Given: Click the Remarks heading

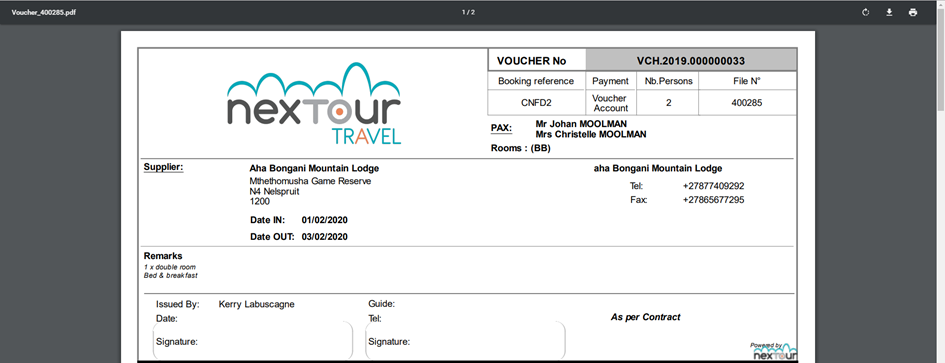Looking at the screenshot, I should pyautogui.click(x=163, y=256).
